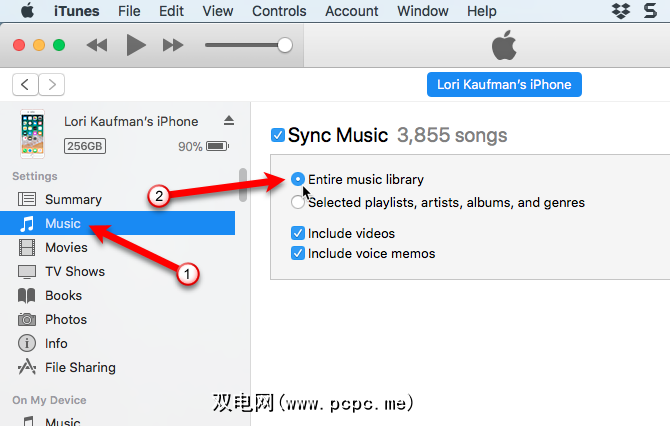
Task: Click the Photos camera icon in sidebar
Action: [x=27, y=320]
